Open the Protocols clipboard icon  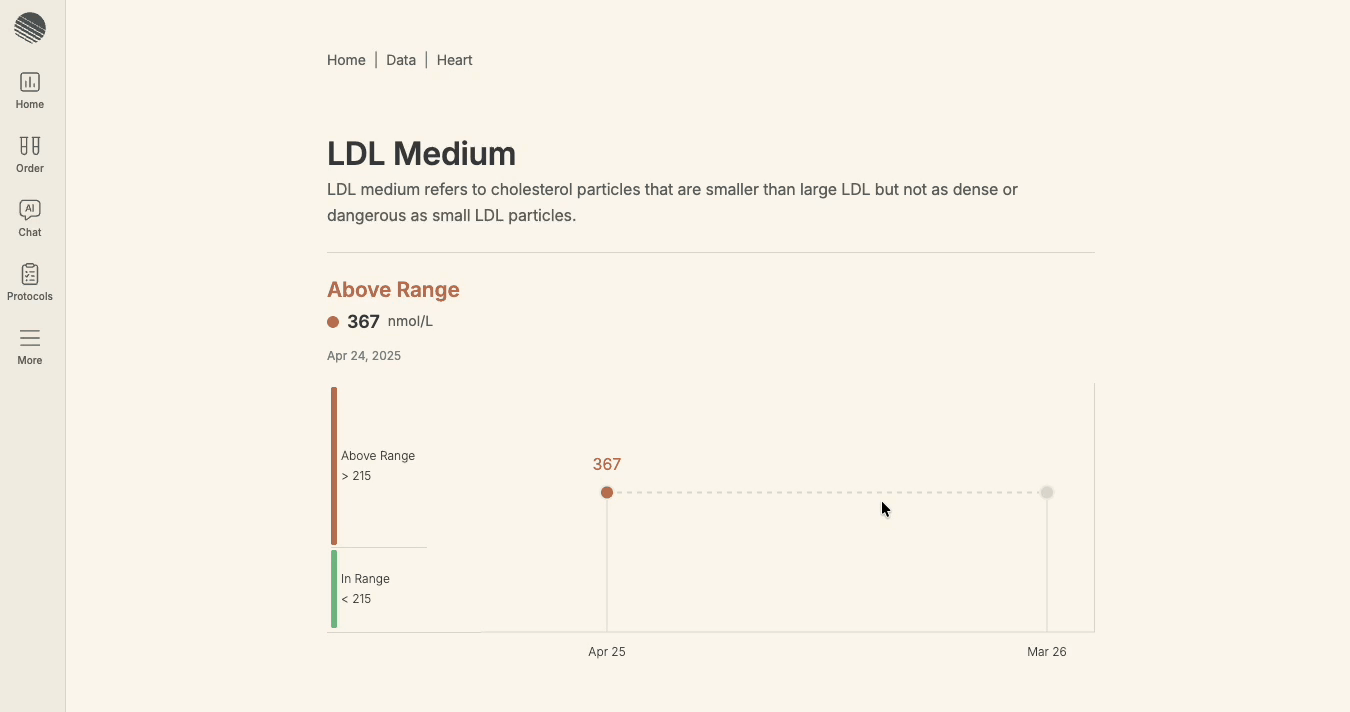click(30, 274)
